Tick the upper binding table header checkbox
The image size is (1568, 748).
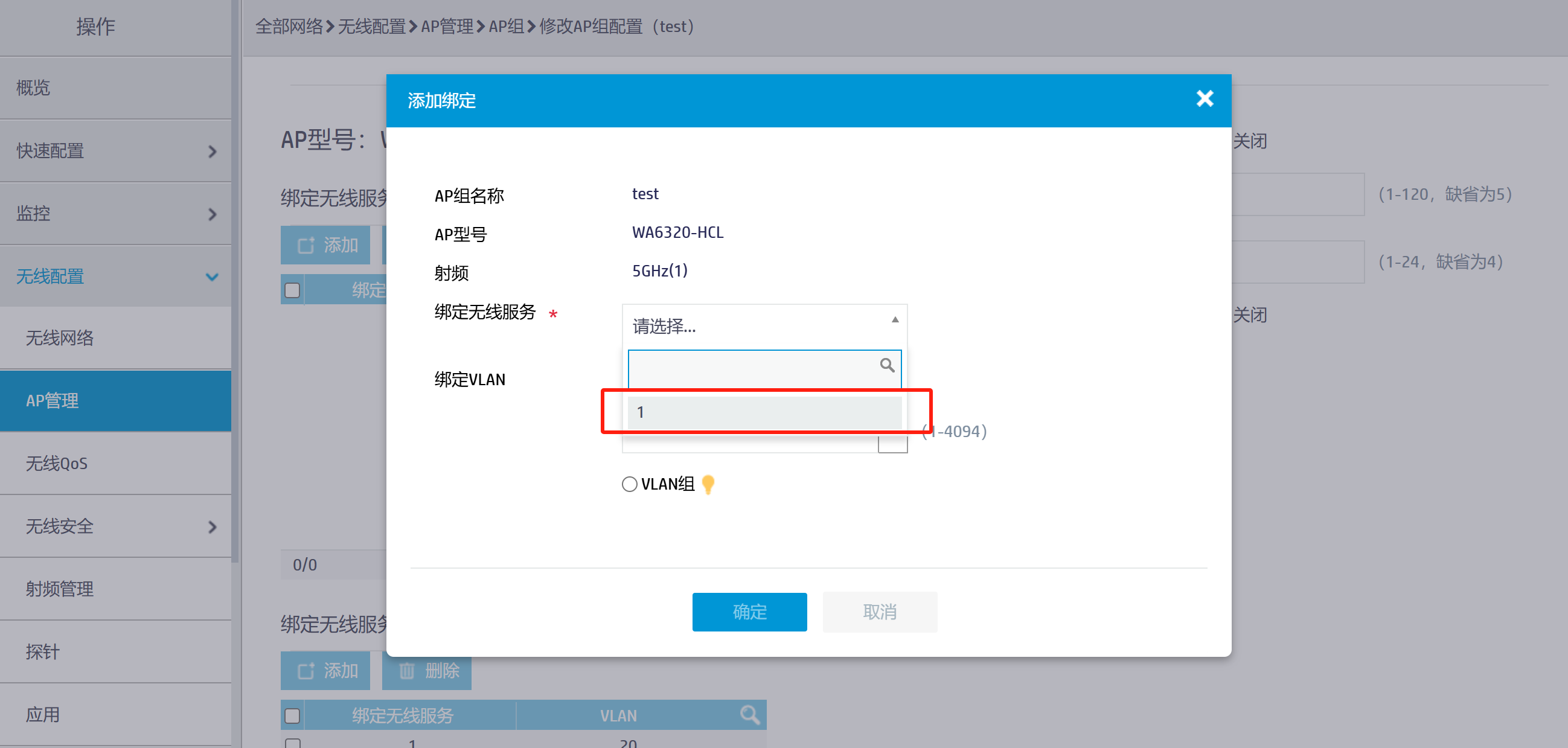(292, 290)
